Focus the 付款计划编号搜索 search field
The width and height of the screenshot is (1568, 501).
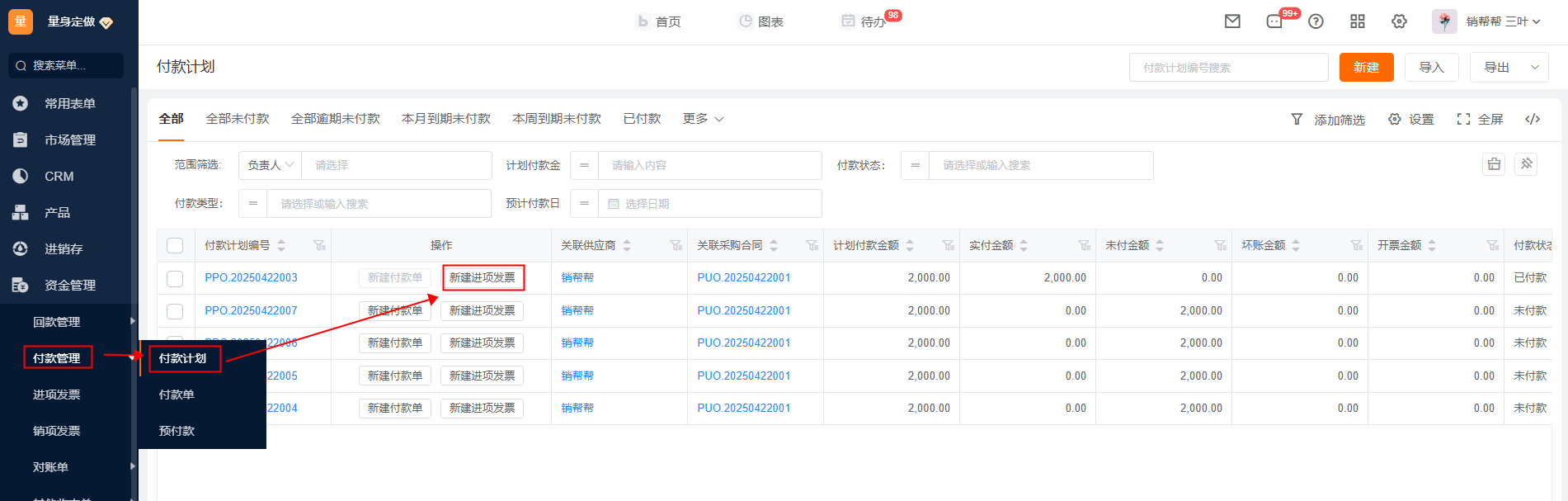click(x=1228, y=68)
